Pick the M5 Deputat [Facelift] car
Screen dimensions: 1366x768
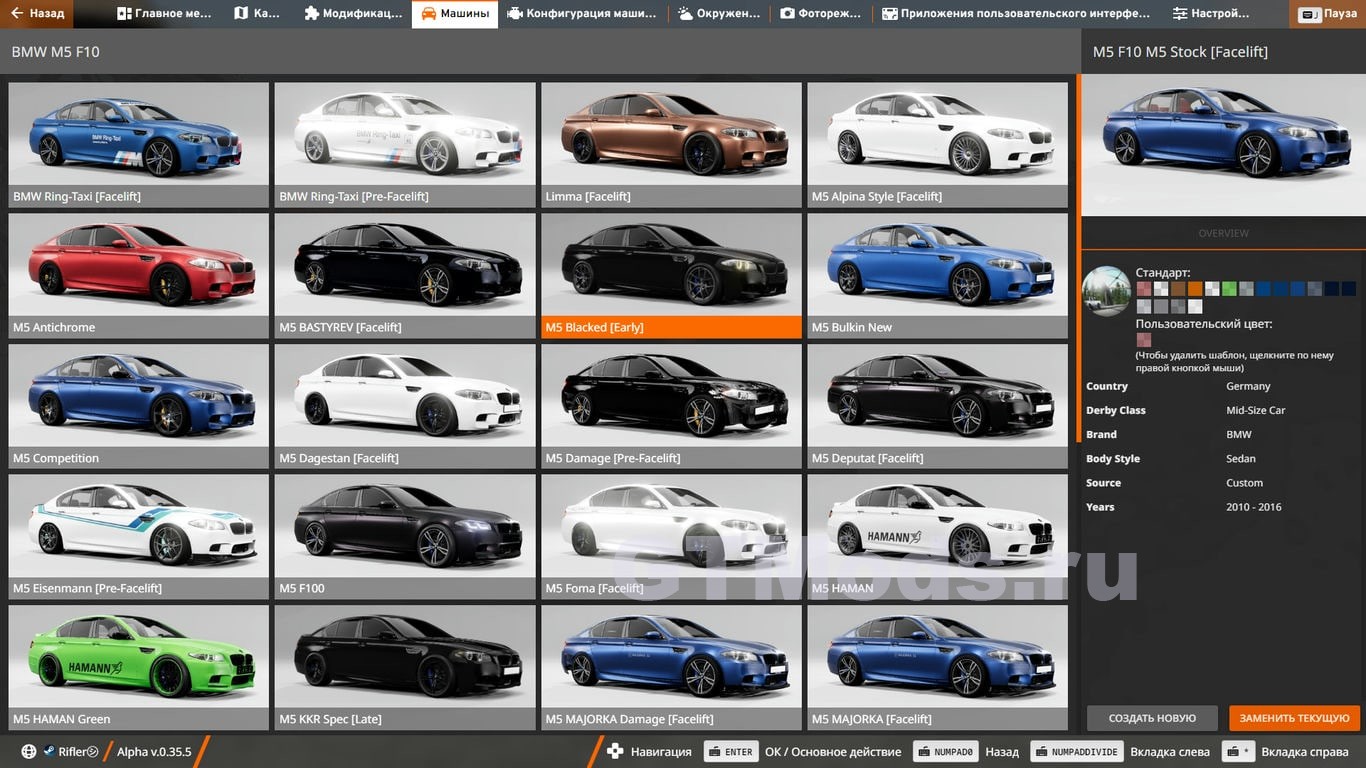pos(938,407)
